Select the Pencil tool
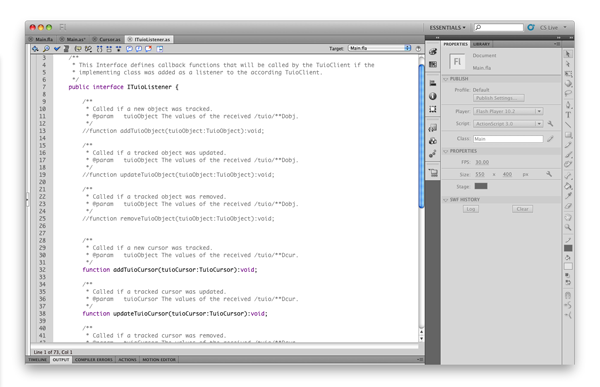 [x=568, y=145]
